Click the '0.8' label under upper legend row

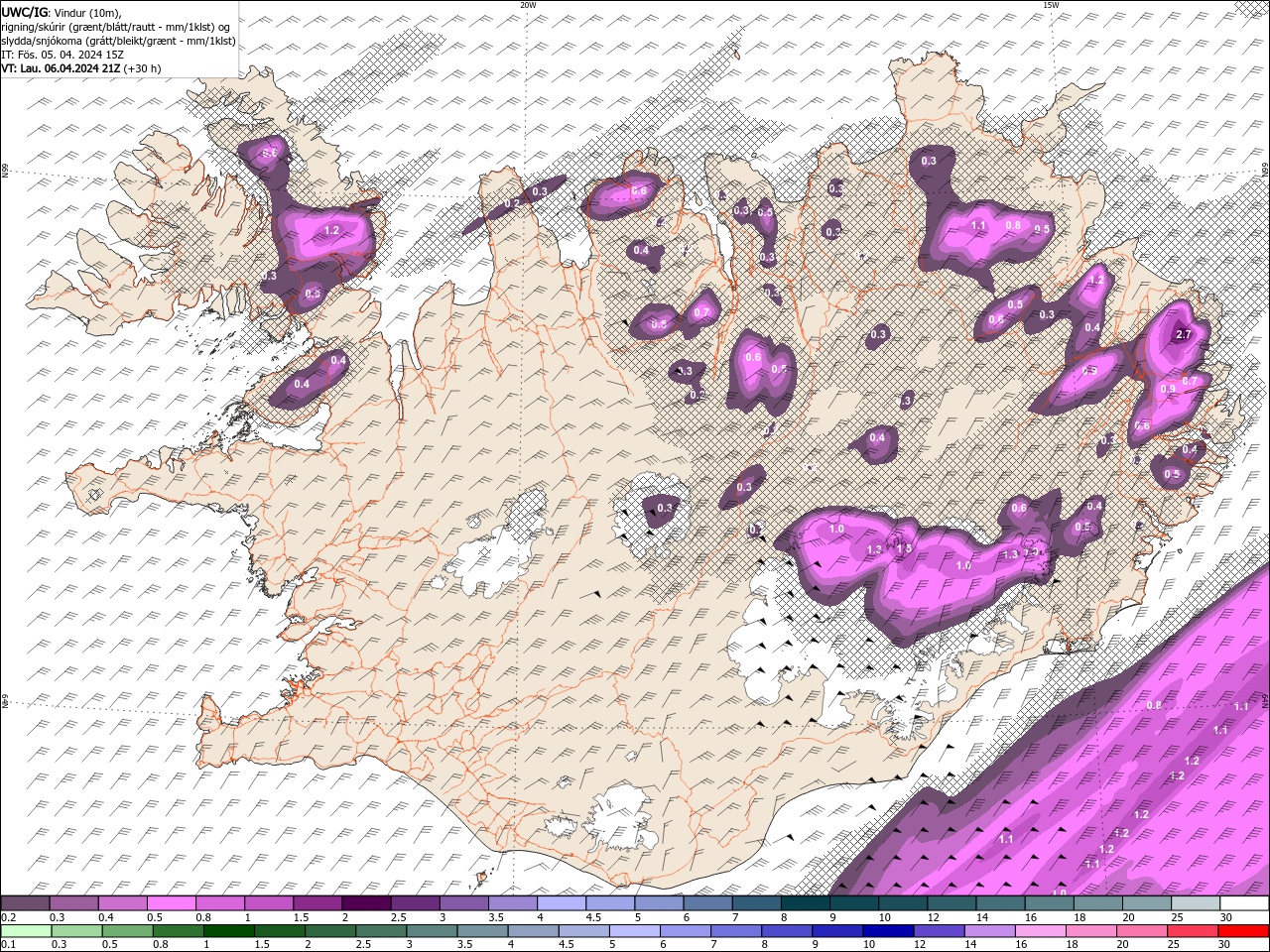click(x=203, y=918)
